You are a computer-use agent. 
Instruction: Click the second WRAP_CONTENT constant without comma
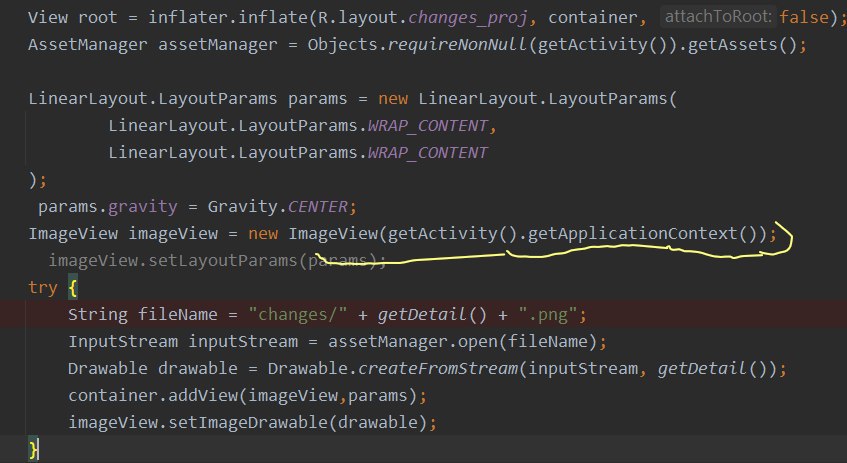pyautogui.click(x=428, y=153)
